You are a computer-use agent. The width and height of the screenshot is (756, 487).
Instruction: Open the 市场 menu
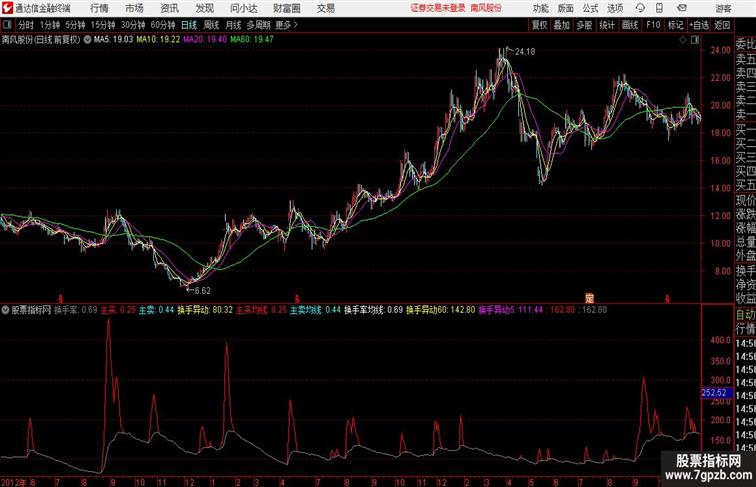134,8
